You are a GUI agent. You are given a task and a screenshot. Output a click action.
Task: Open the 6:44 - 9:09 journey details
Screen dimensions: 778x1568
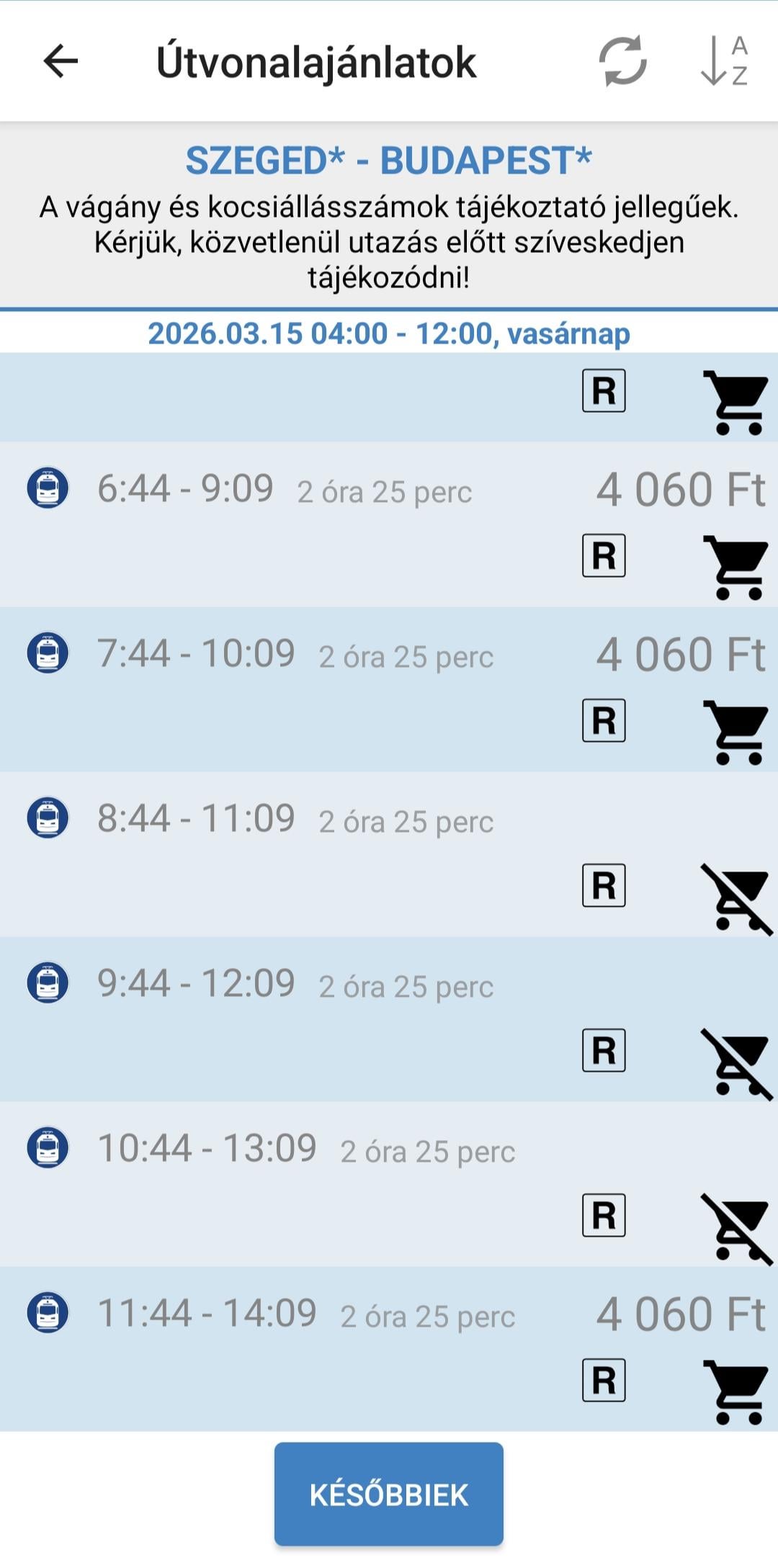click(x=185, y=489)
